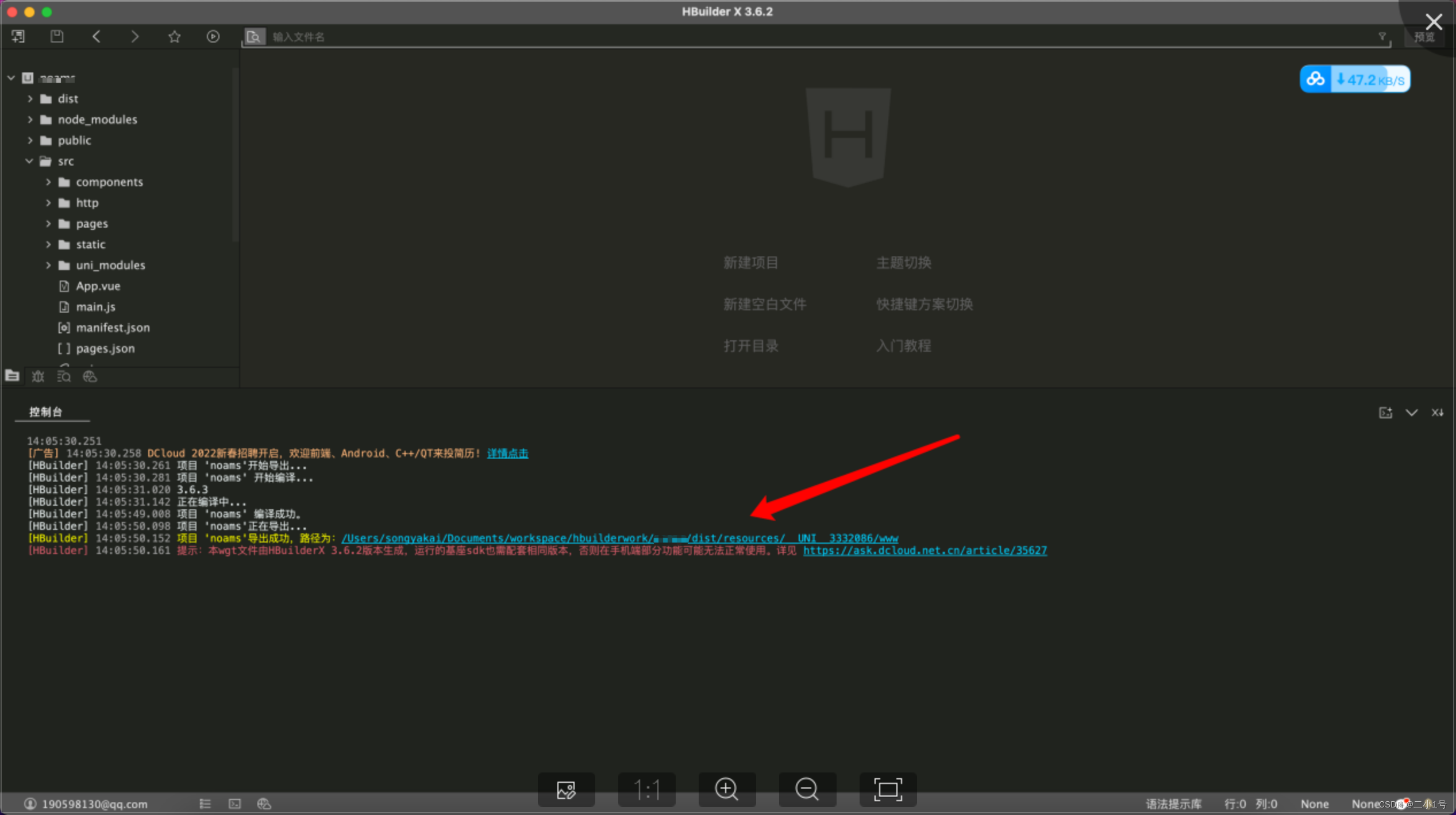The image size is (1456, 815).
Task: Click the new file toolbar icon
Action: tap(18, 37)
